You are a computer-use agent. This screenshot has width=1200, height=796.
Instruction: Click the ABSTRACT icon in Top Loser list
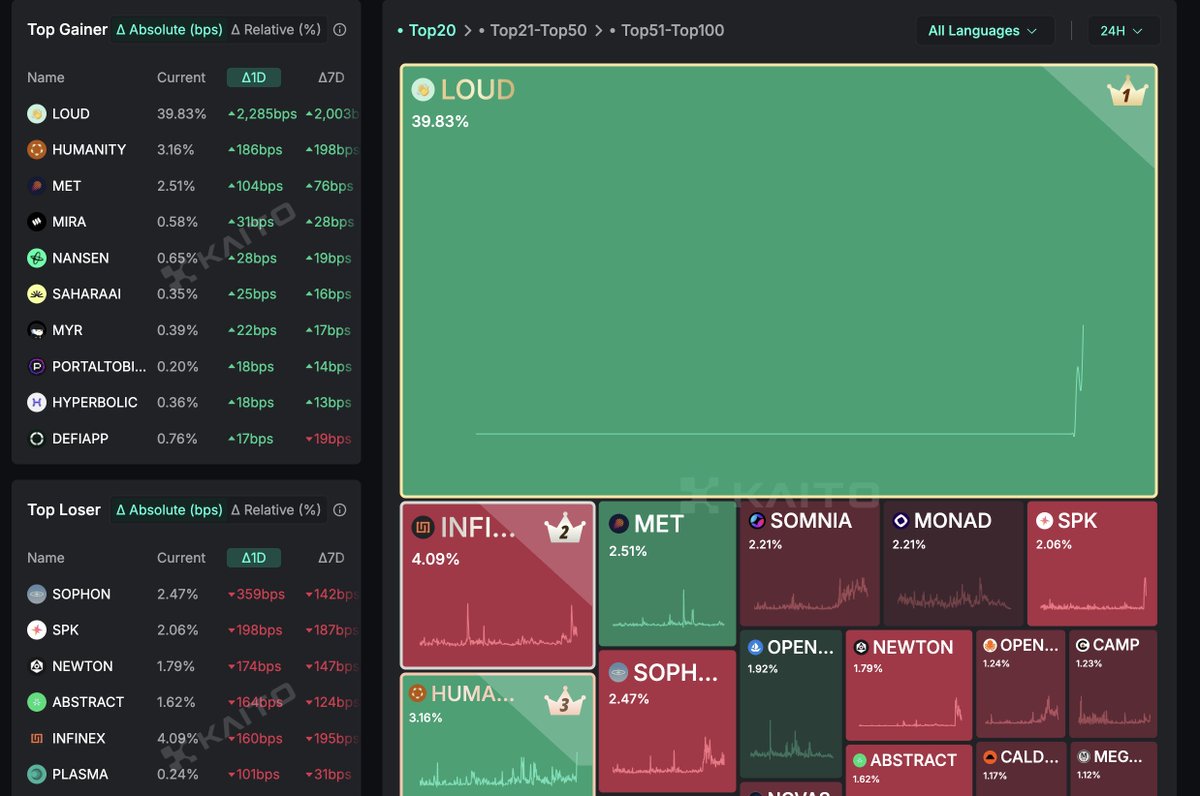click(37, 702)
